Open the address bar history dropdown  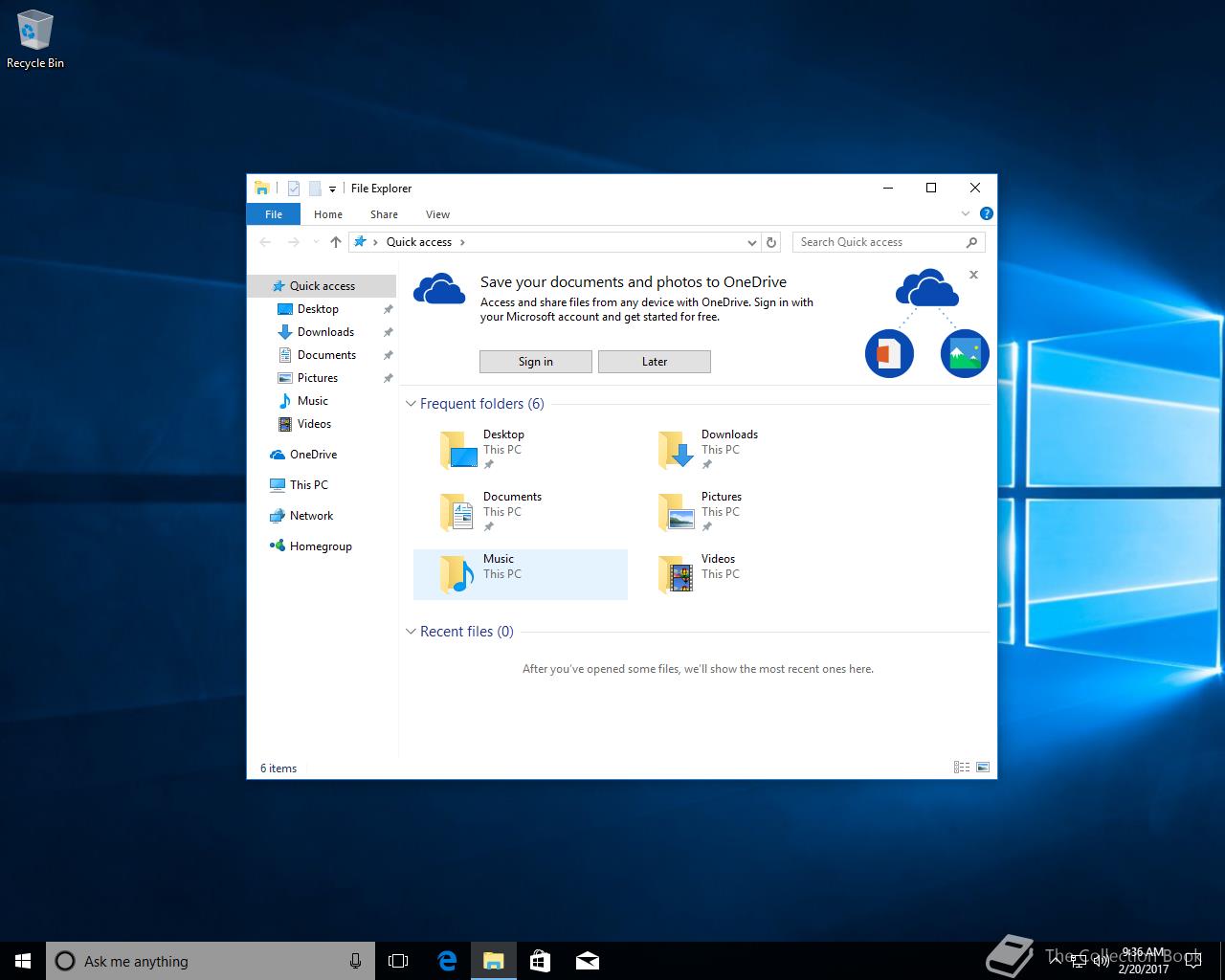[752, 242]
